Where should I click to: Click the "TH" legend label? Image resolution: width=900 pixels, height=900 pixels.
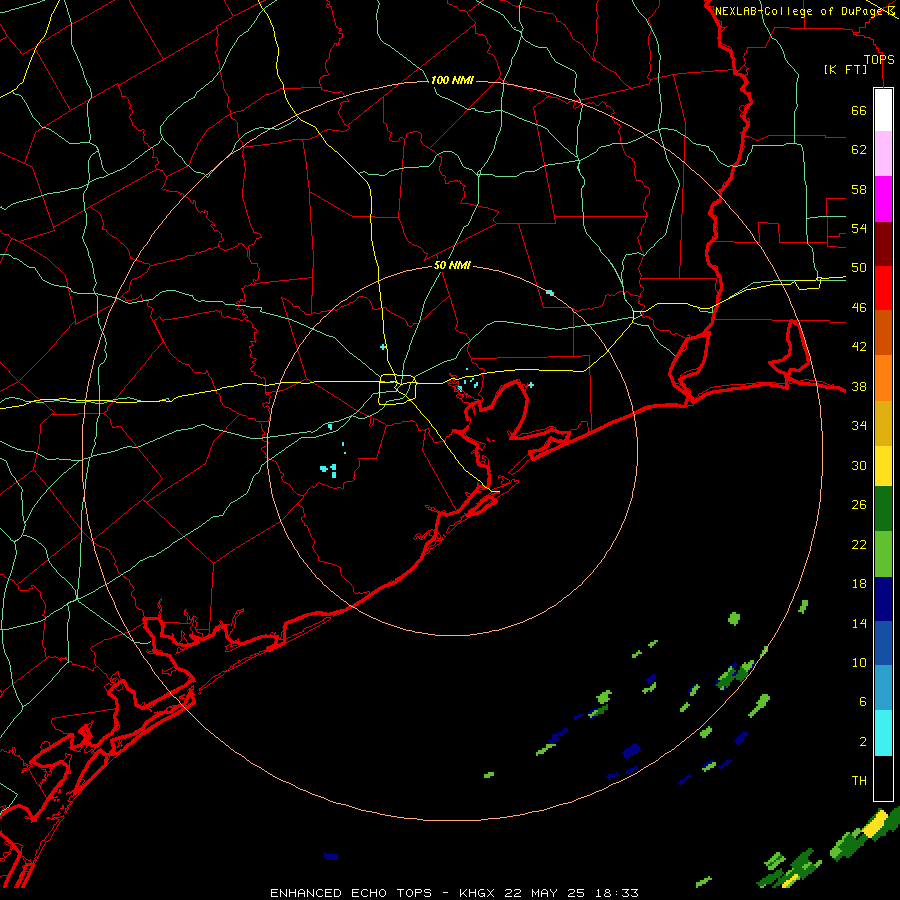(859, 781)
